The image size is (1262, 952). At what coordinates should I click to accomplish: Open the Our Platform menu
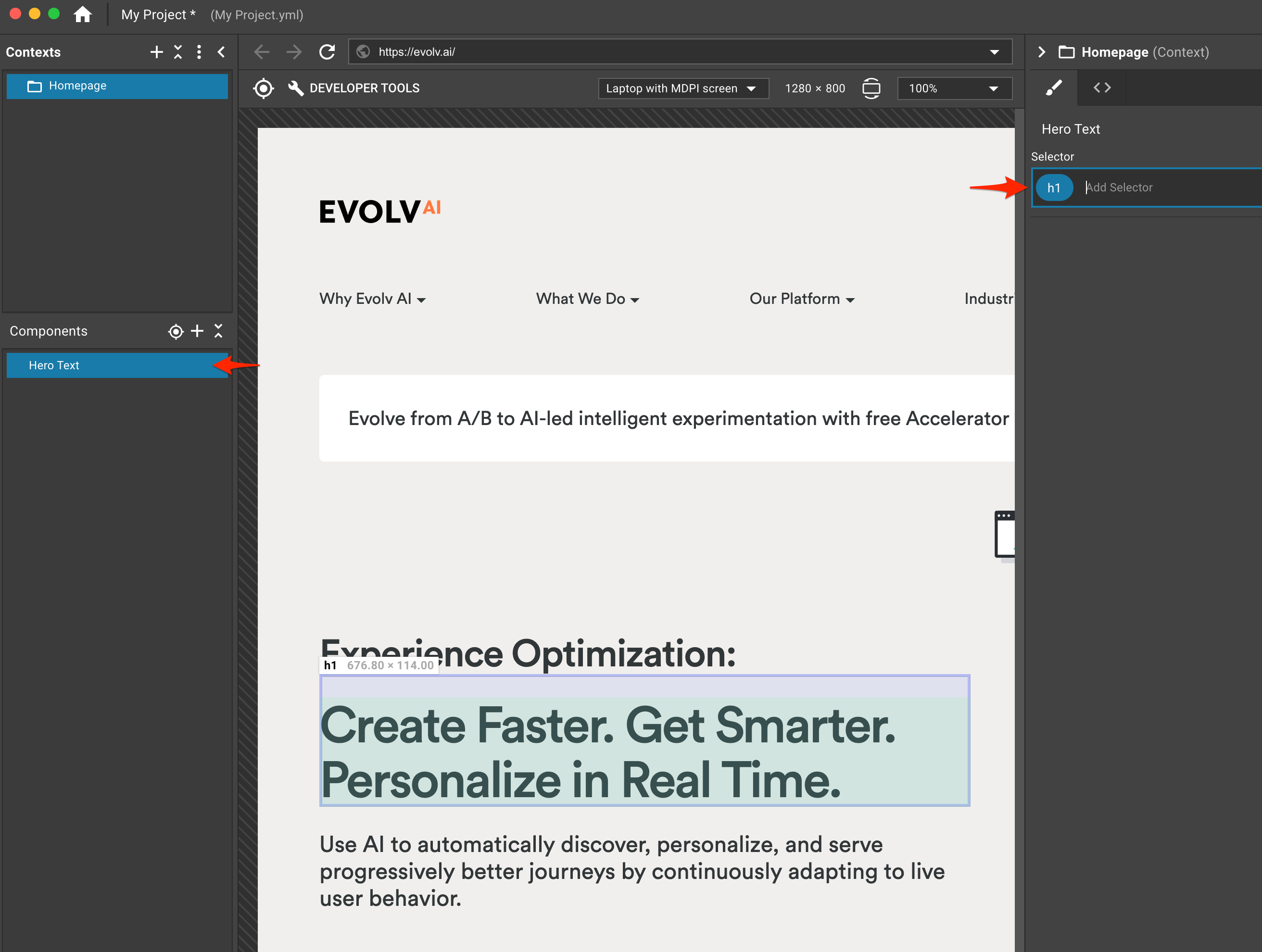tap(802, 299)
